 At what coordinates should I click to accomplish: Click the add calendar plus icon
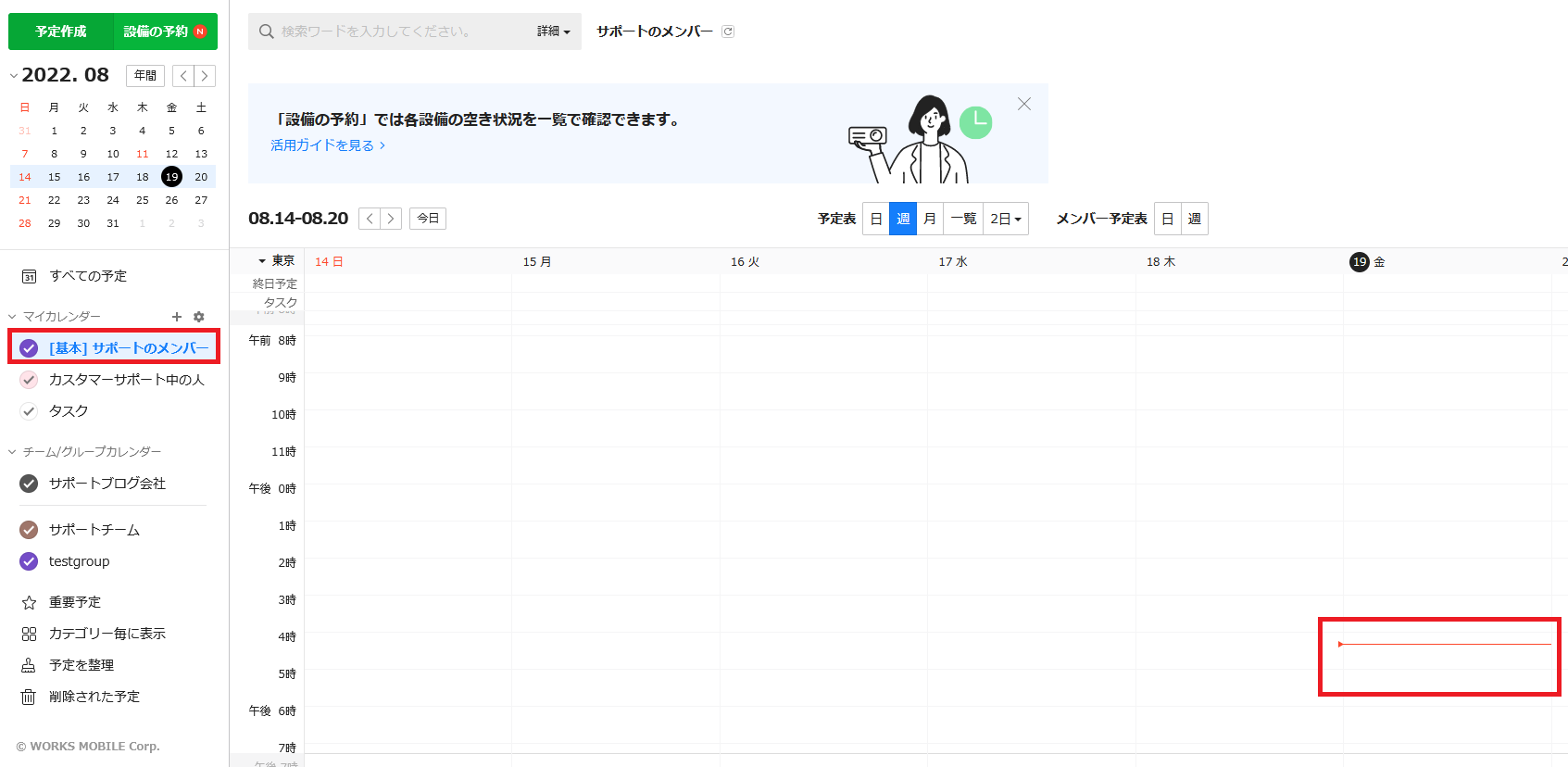(x=177, y=317)
